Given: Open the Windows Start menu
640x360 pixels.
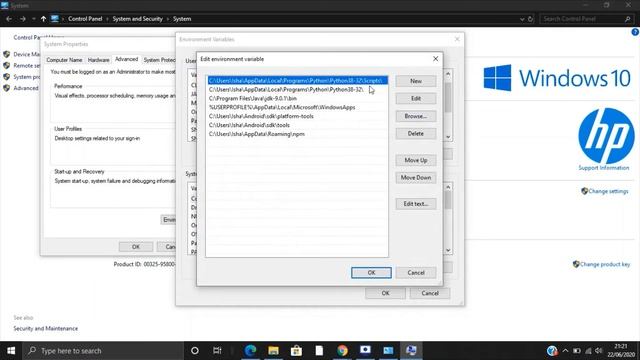Looking at the screenshot, I should click(11, 351).
